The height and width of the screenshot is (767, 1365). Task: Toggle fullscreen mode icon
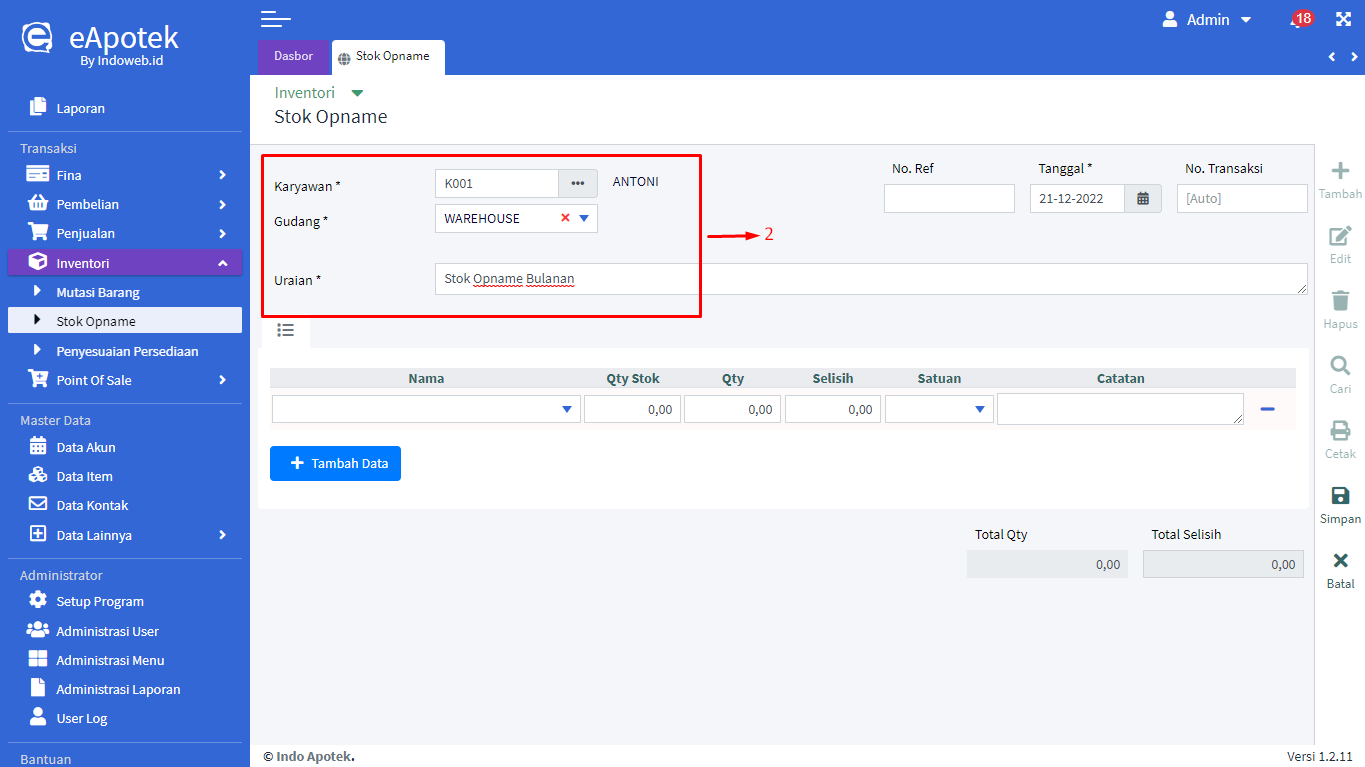click(1343, 20)
